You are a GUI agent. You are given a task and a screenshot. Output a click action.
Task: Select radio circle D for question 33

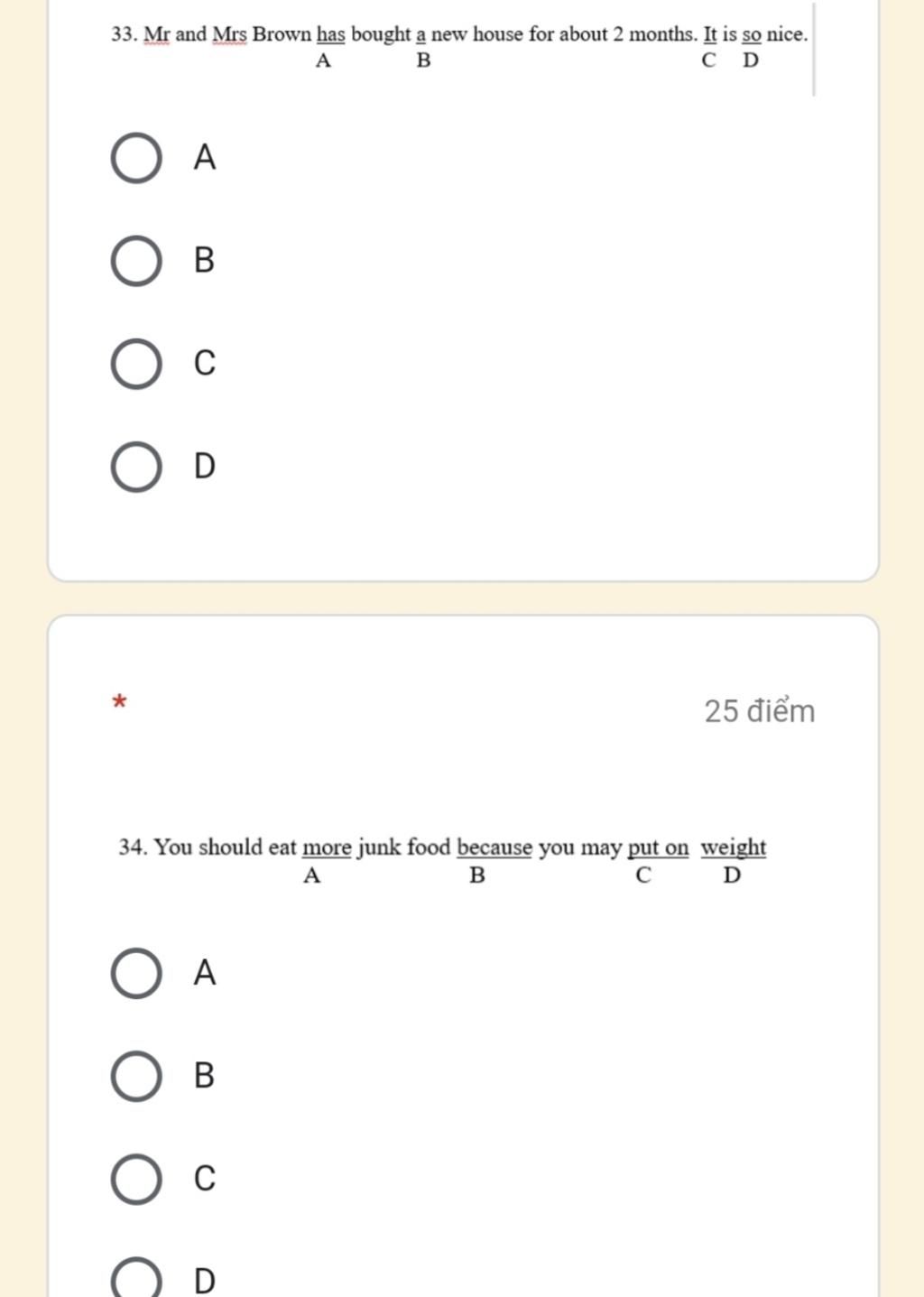pos(136,467)
